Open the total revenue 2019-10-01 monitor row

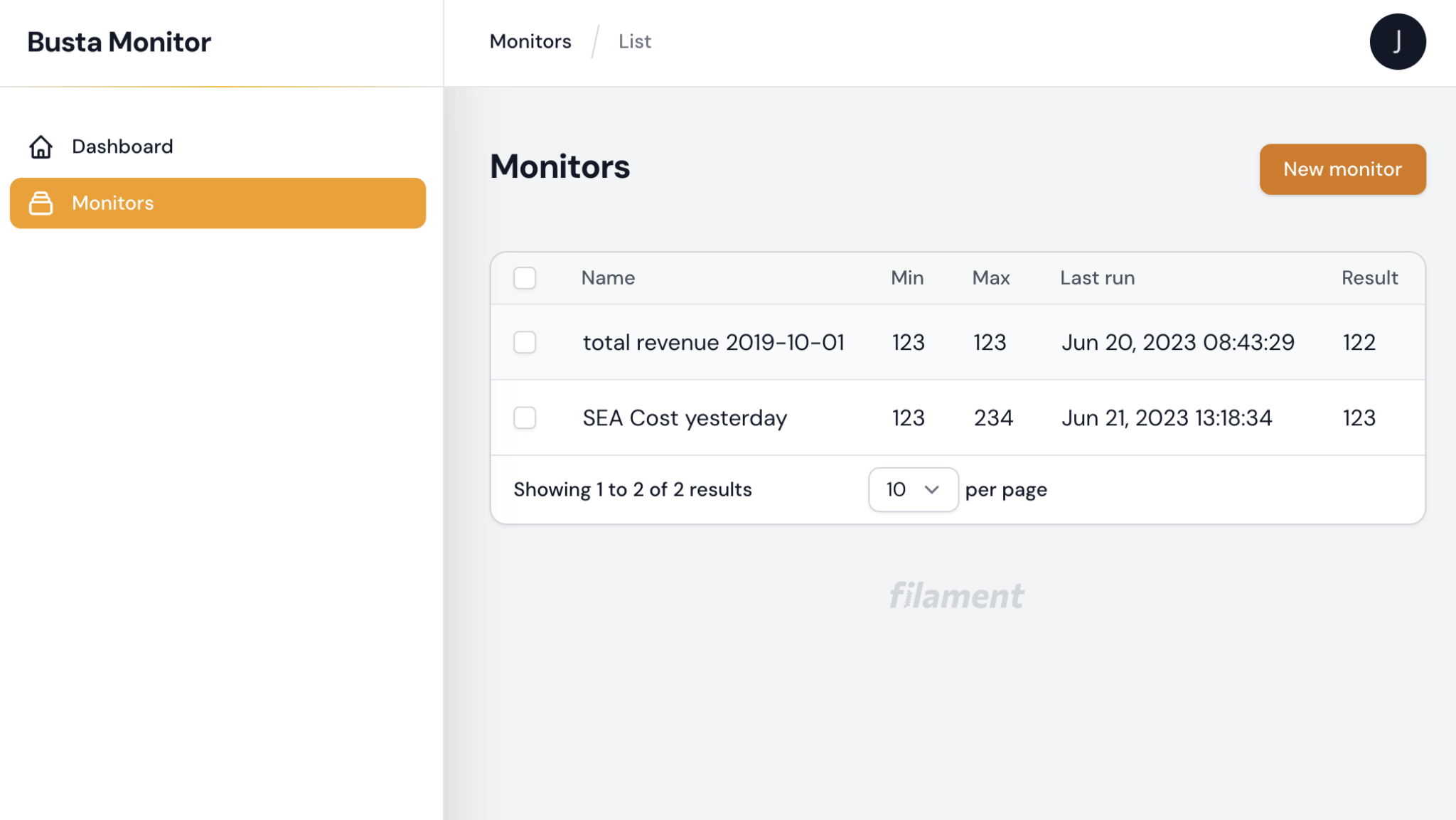pyautogui.click(x=713, y=342)
